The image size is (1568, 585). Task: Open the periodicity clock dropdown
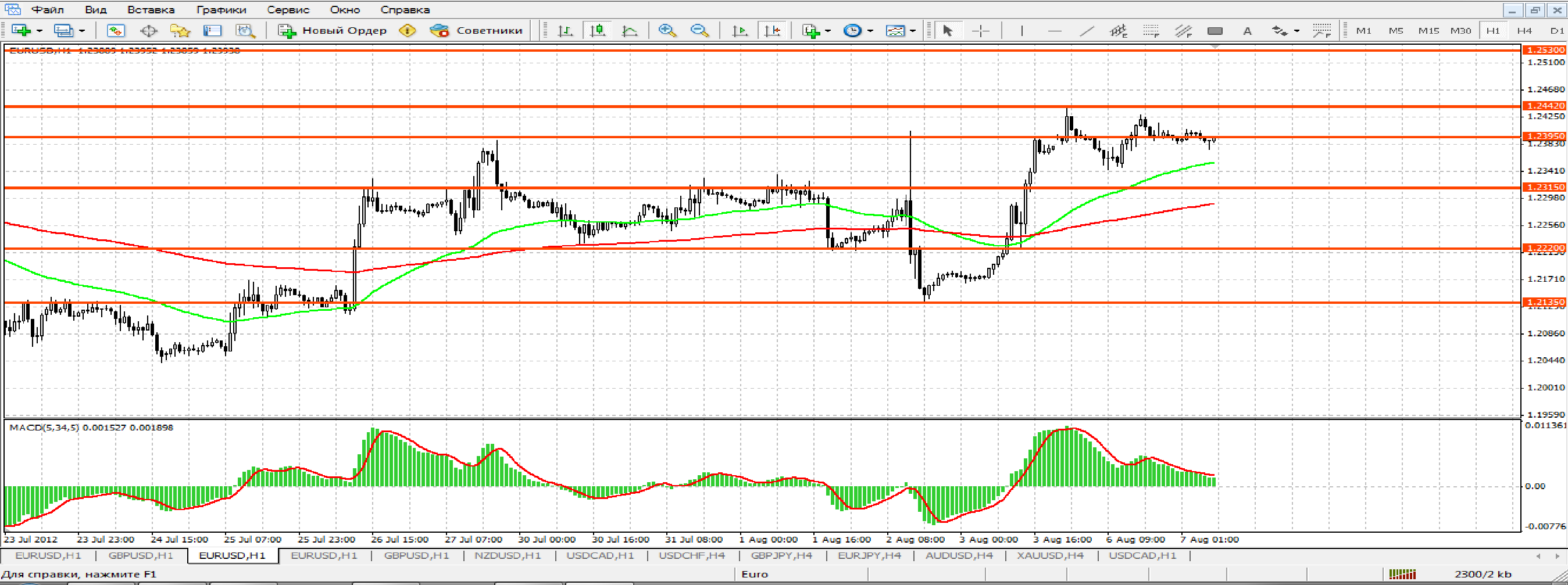870,30
